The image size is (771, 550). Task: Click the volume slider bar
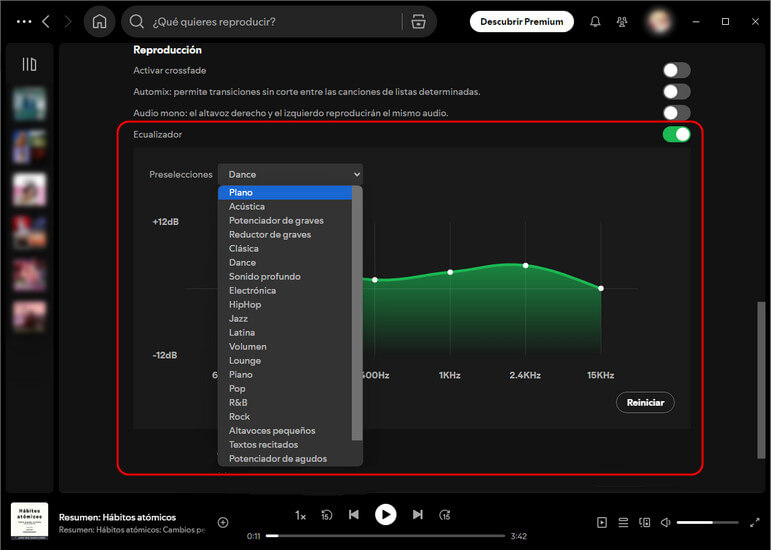tap(707, 522)
